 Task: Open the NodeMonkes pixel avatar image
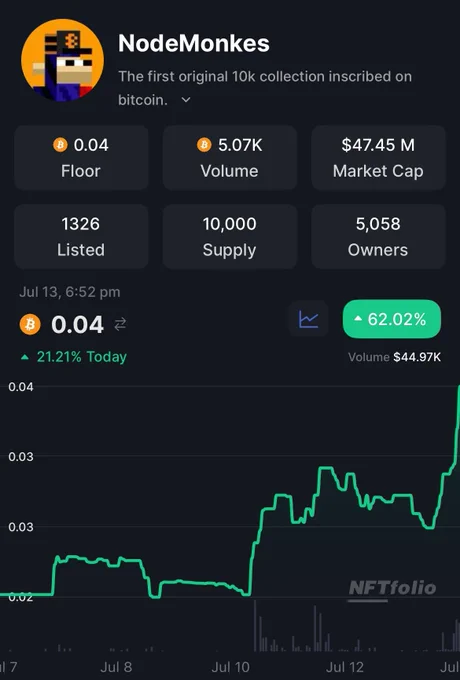(62, 60)
